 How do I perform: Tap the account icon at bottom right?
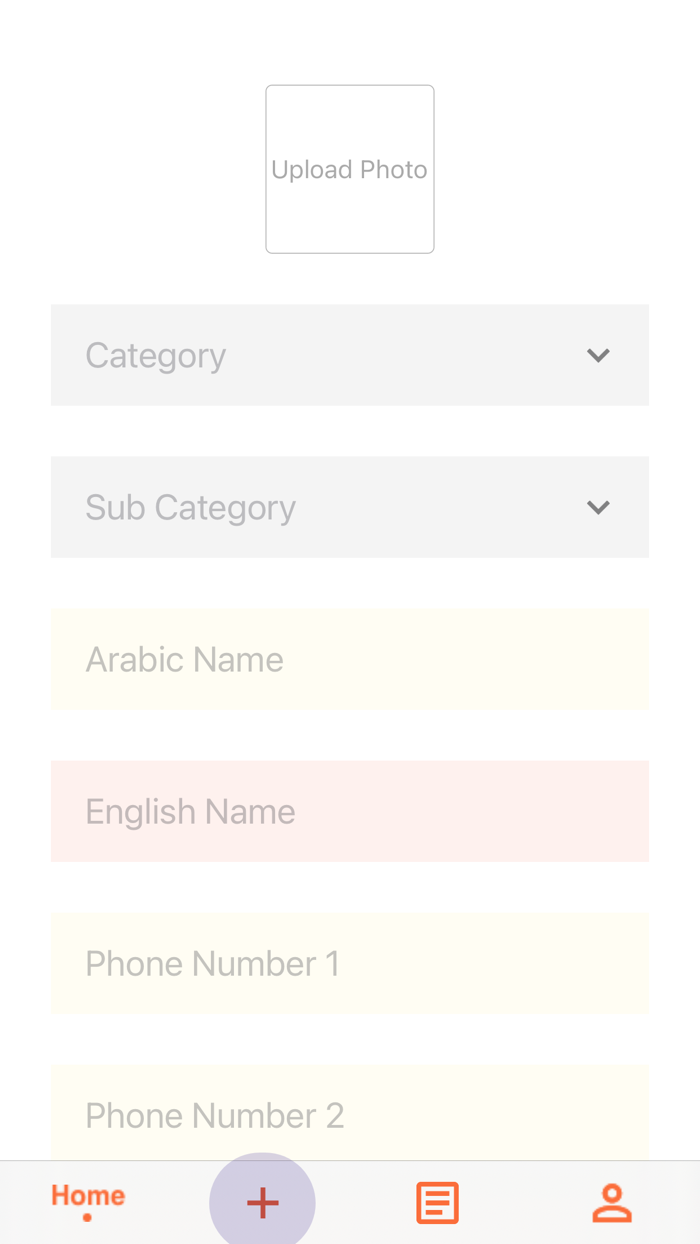[612, 1201]
